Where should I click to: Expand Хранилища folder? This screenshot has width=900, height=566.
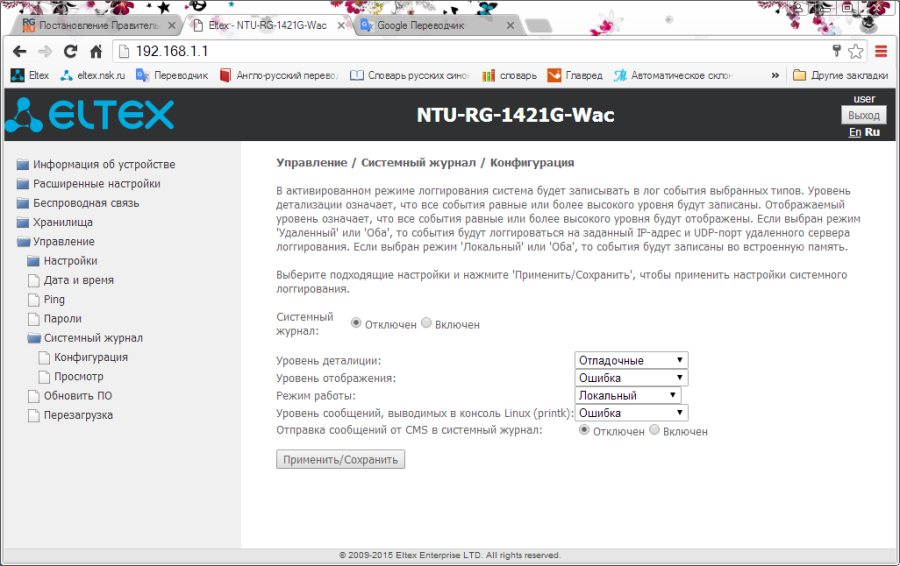[55, 222]
